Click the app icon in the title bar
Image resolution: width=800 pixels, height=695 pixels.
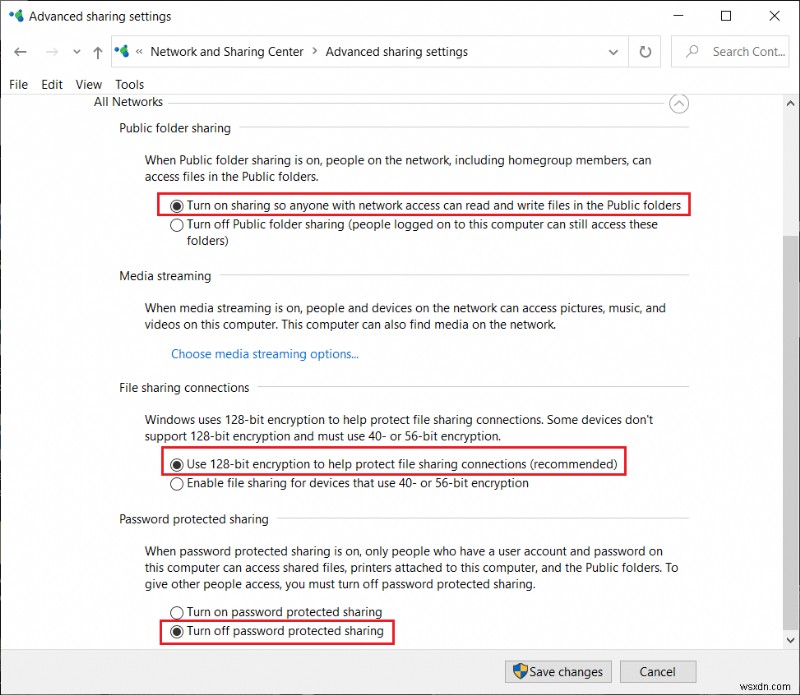(17, 15)
